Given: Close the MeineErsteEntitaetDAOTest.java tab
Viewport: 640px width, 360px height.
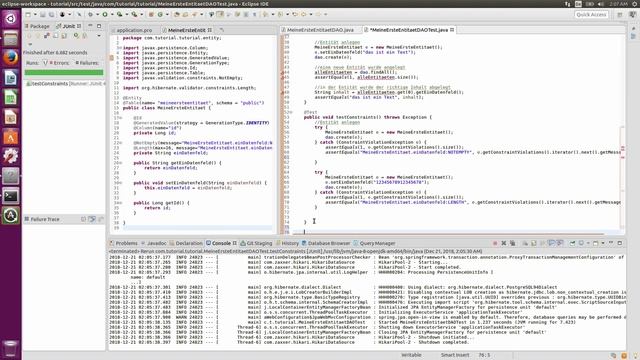Looking at the screenshot, I should [x=452, y=30].
